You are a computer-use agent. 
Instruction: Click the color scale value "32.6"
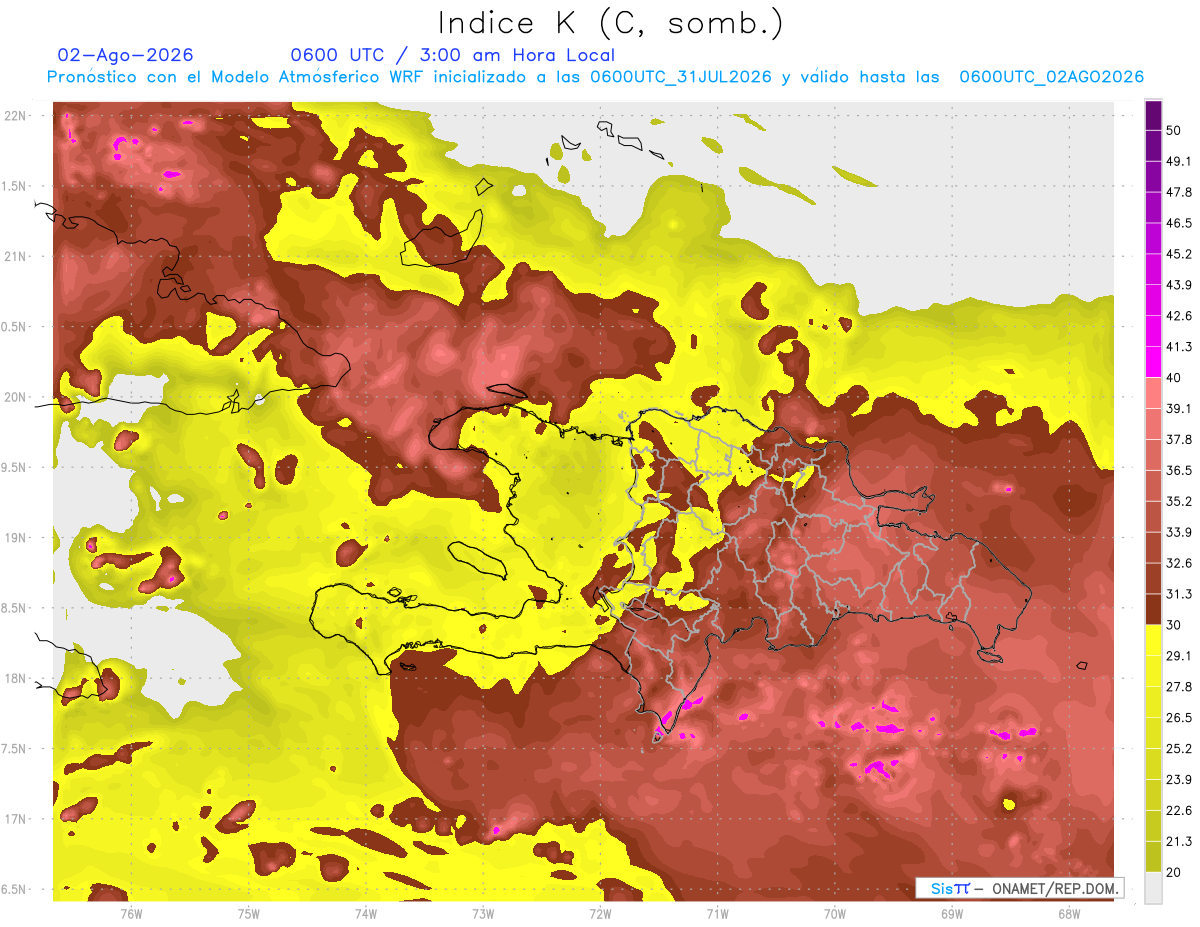(x=1179, y=563)
